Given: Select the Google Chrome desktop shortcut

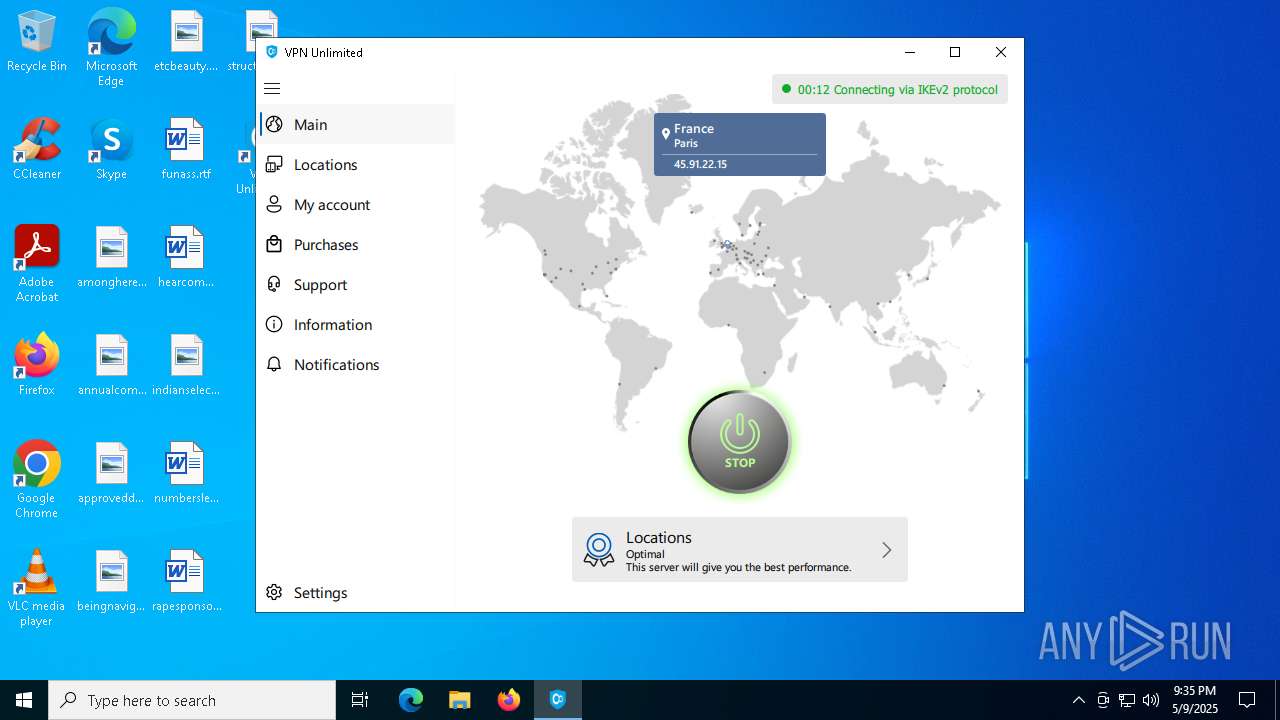Looking at the screenshot, I should 37,480.
